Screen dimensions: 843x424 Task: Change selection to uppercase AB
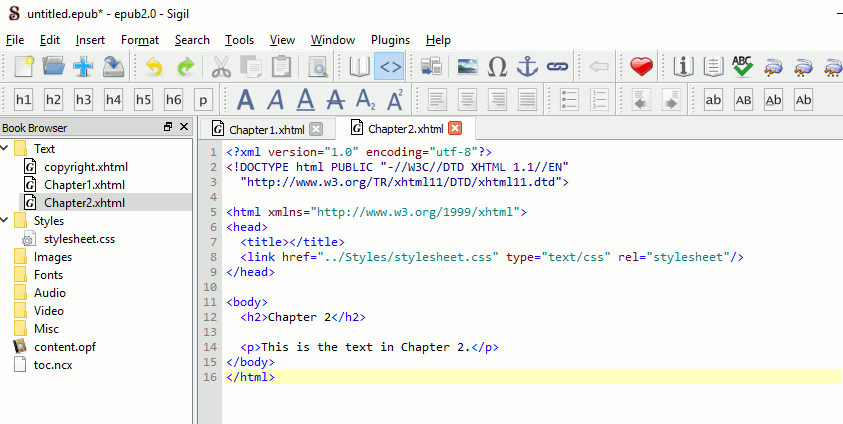click(x=743, y=100)
